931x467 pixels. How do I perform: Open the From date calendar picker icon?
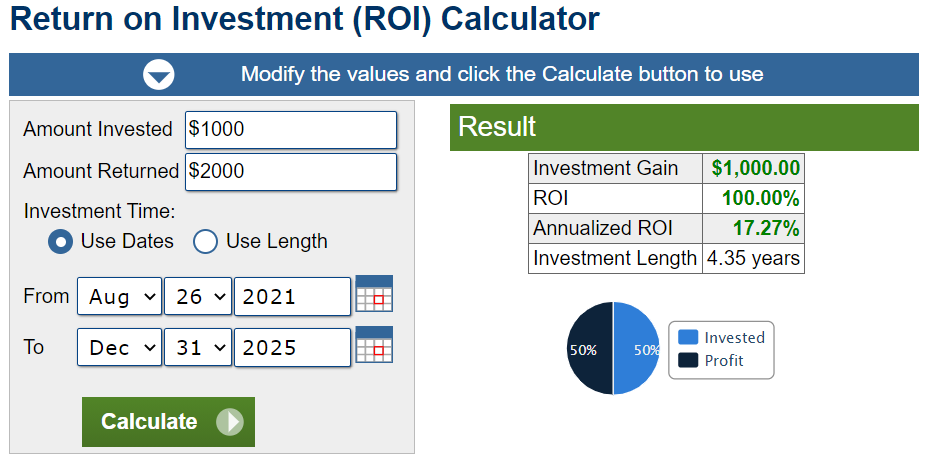pyautogui.click(x=374, y=294)
